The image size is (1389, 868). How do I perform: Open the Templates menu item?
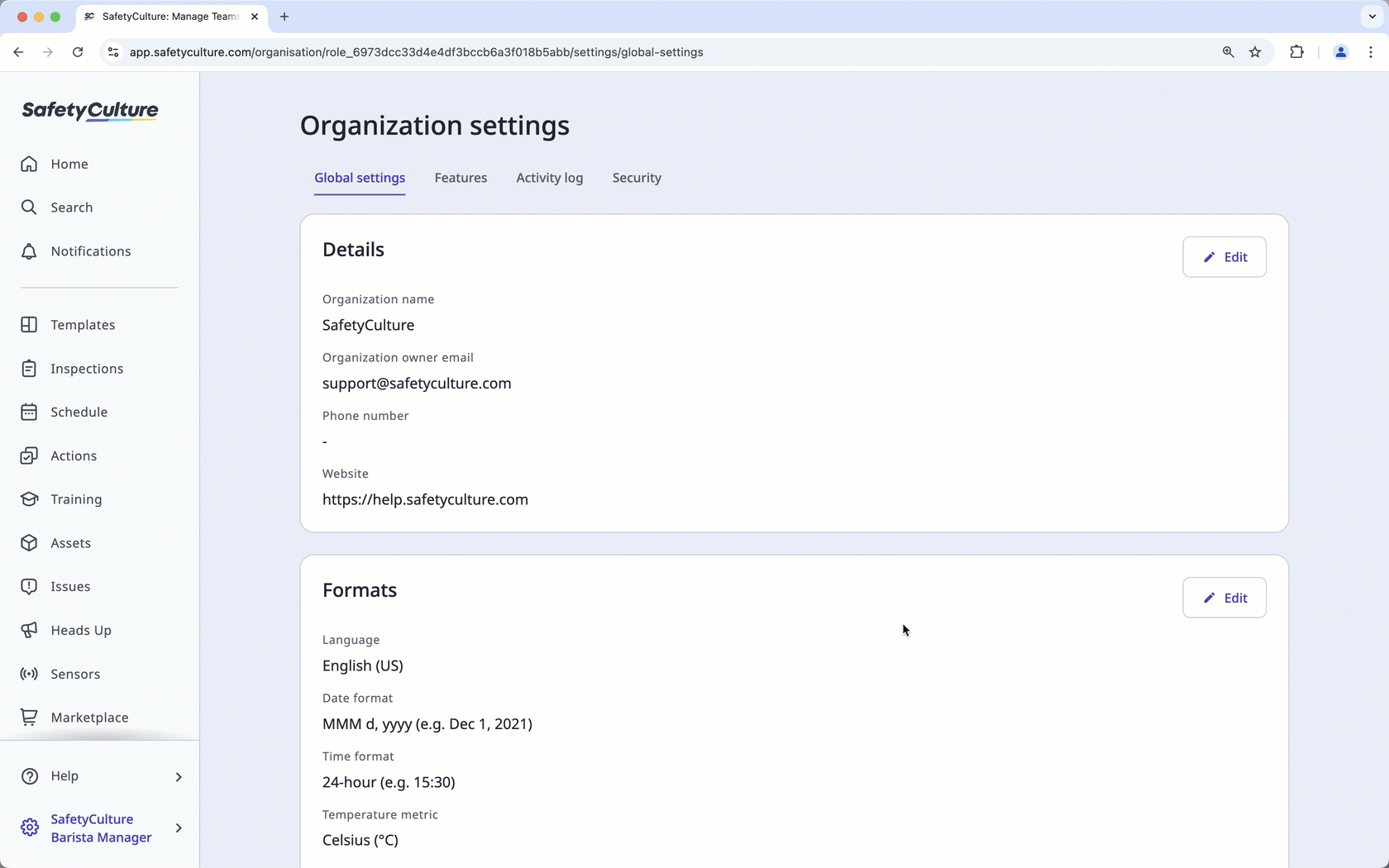click(99, 325)
